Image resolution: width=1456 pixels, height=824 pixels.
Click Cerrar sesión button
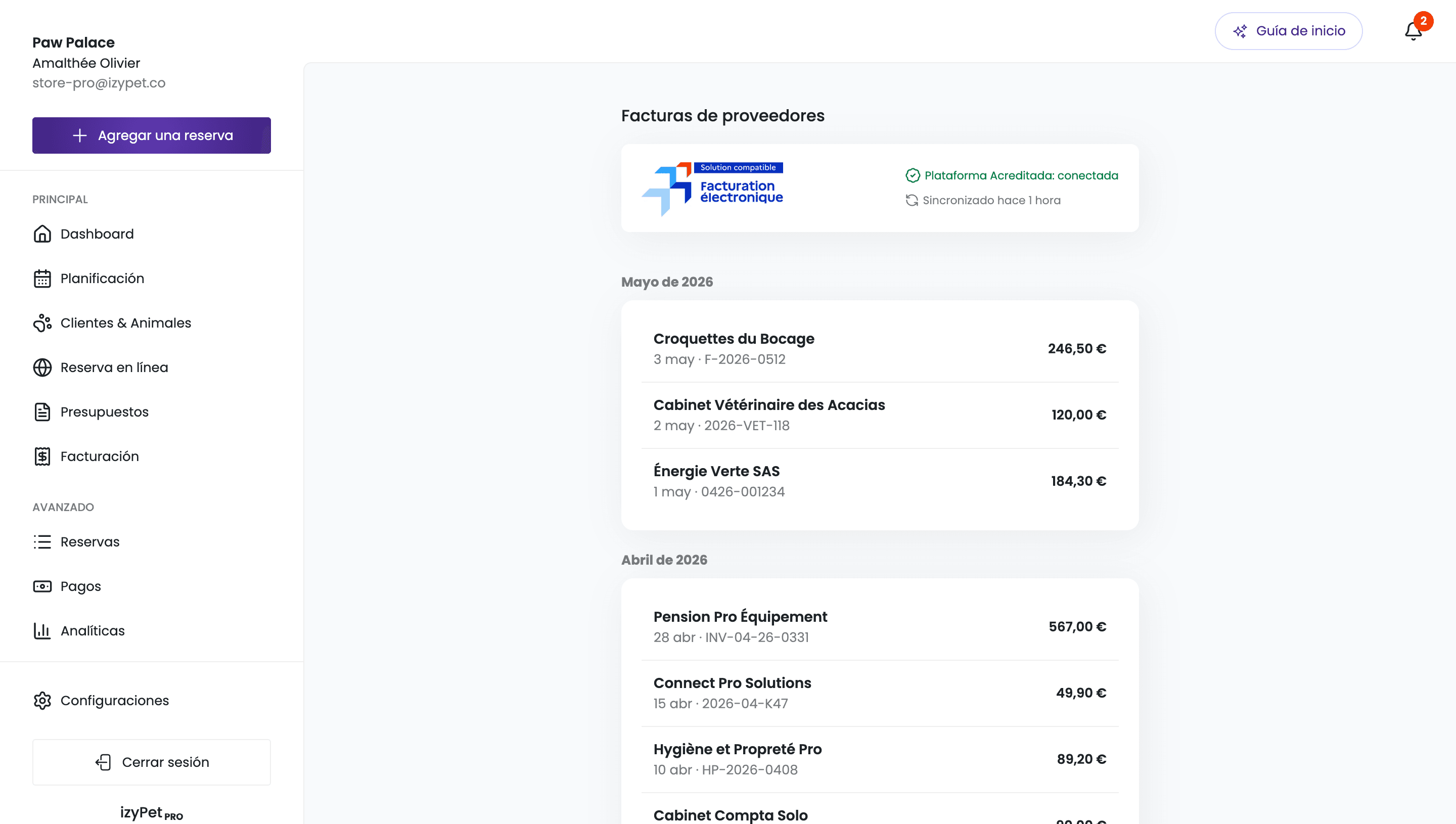pos(152,762)
